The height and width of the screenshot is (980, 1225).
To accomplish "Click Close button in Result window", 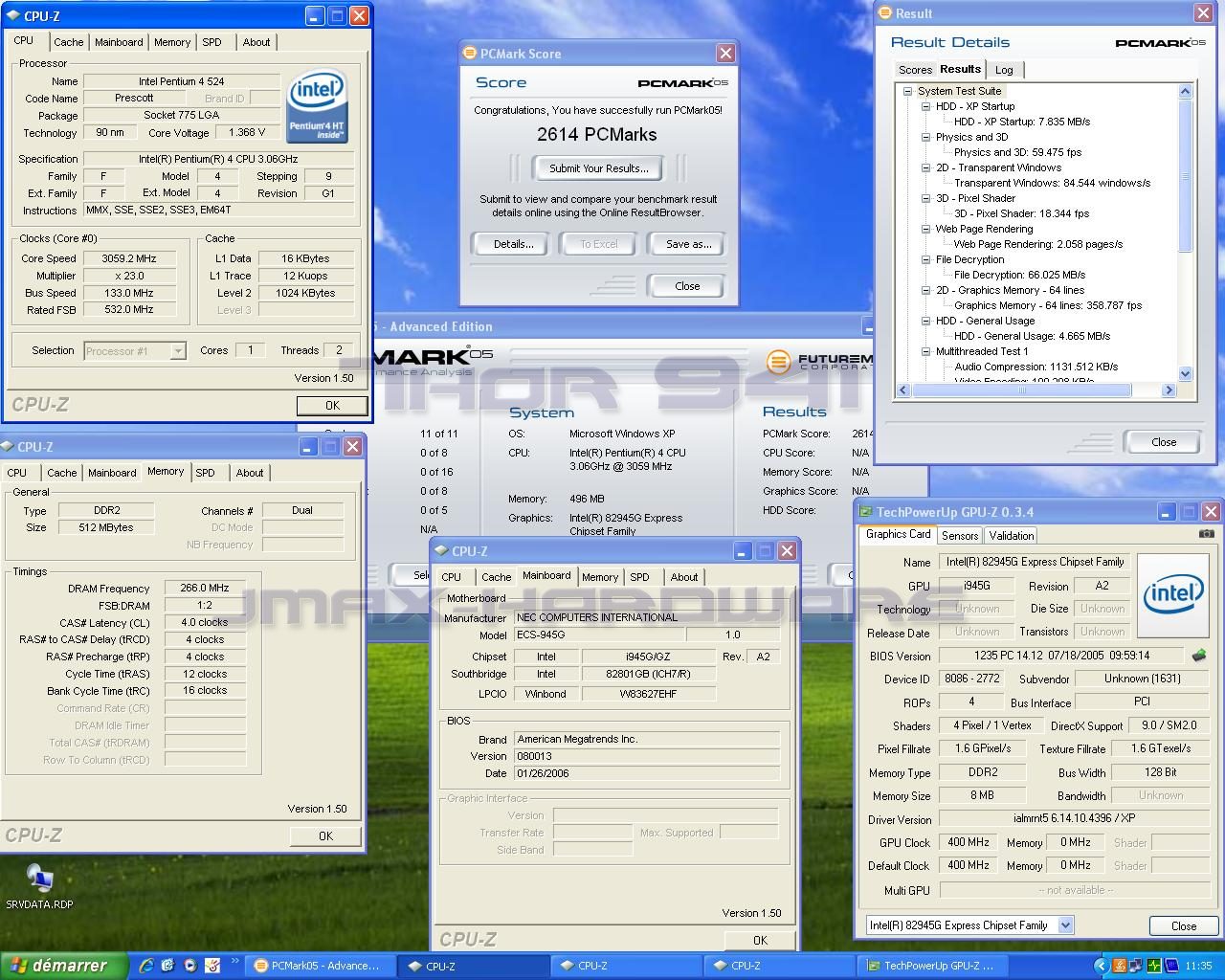I will [x=1164, y=442].
